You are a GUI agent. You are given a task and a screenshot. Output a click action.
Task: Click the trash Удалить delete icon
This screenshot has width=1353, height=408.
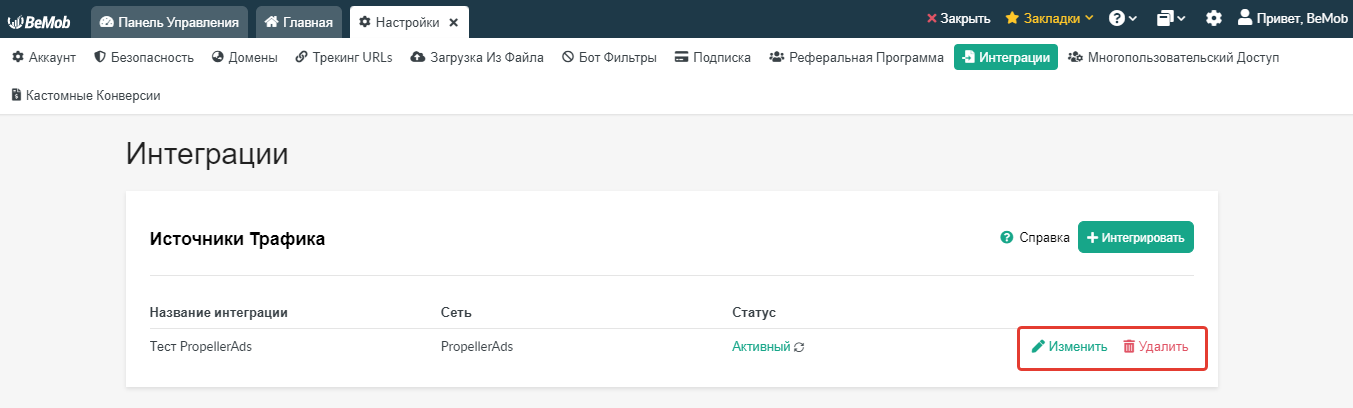(x=1129, y=347)
